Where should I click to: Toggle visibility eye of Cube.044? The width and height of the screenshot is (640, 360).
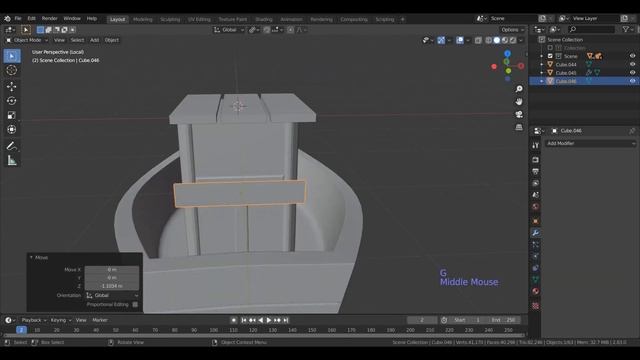click(x=632, y=64)
